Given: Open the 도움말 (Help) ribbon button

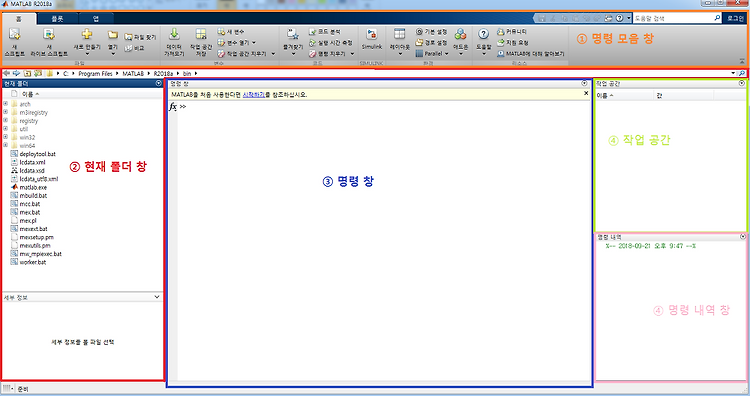Looking at the screenshot, I should point(484,42).
